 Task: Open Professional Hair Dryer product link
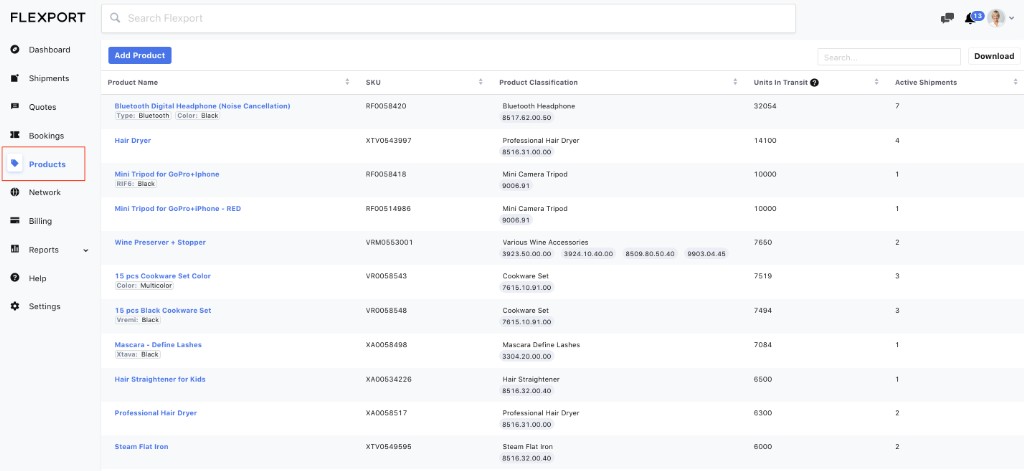(x=155, y=413)
